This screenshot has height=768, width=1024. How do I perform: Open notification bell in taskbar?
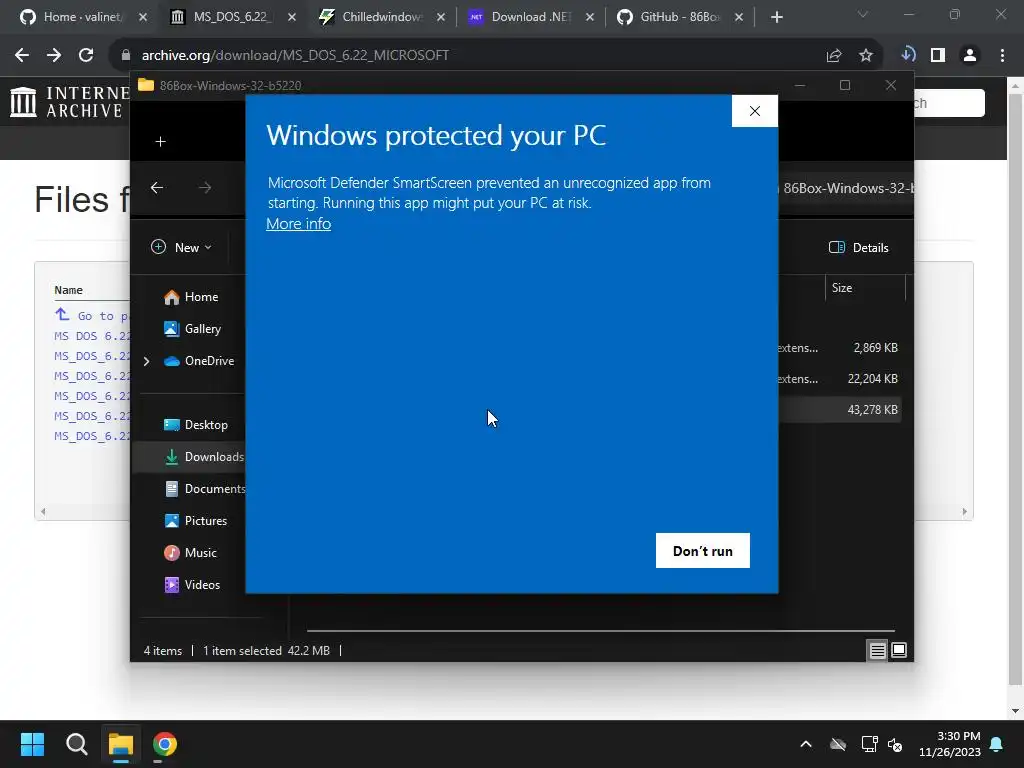tap(997, 744)
